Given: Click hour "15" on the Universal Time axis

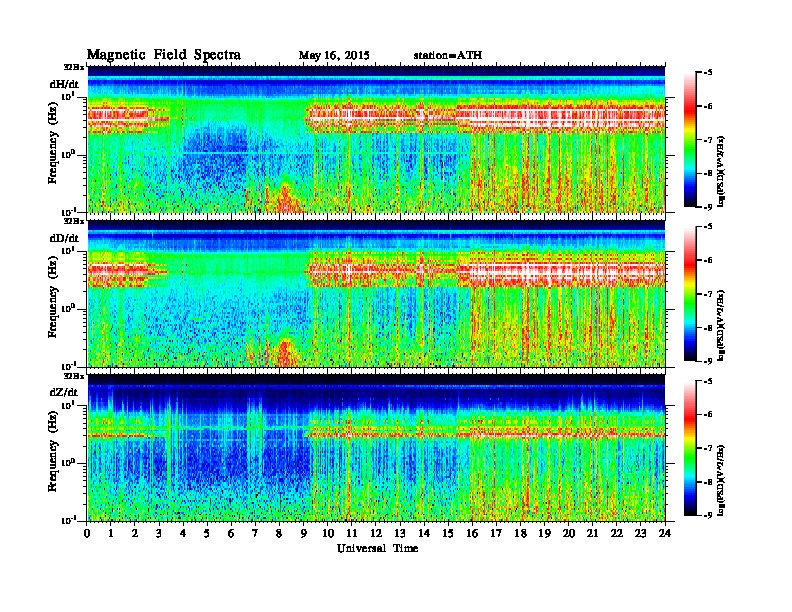Looking at the screenshot, I should [x=448, y=533].
